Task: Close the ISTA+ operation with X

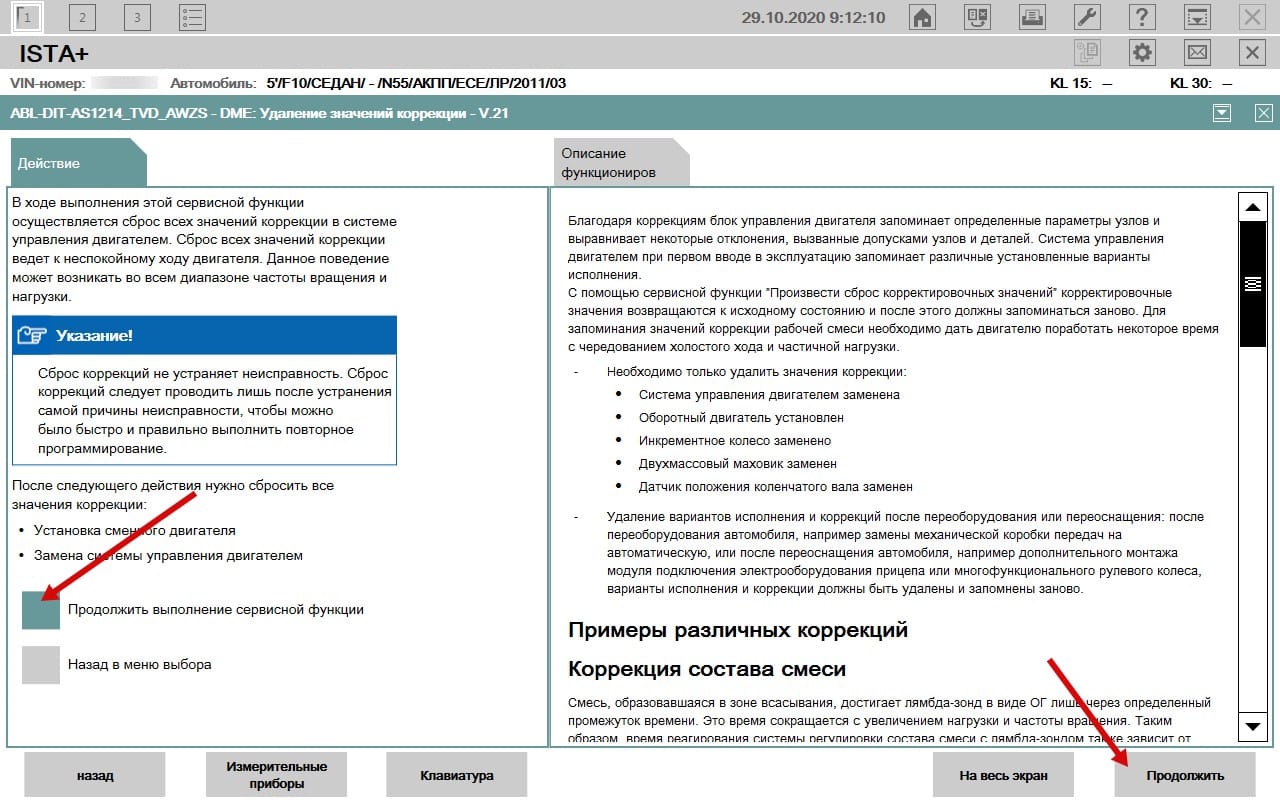Action: (1252, 52)
